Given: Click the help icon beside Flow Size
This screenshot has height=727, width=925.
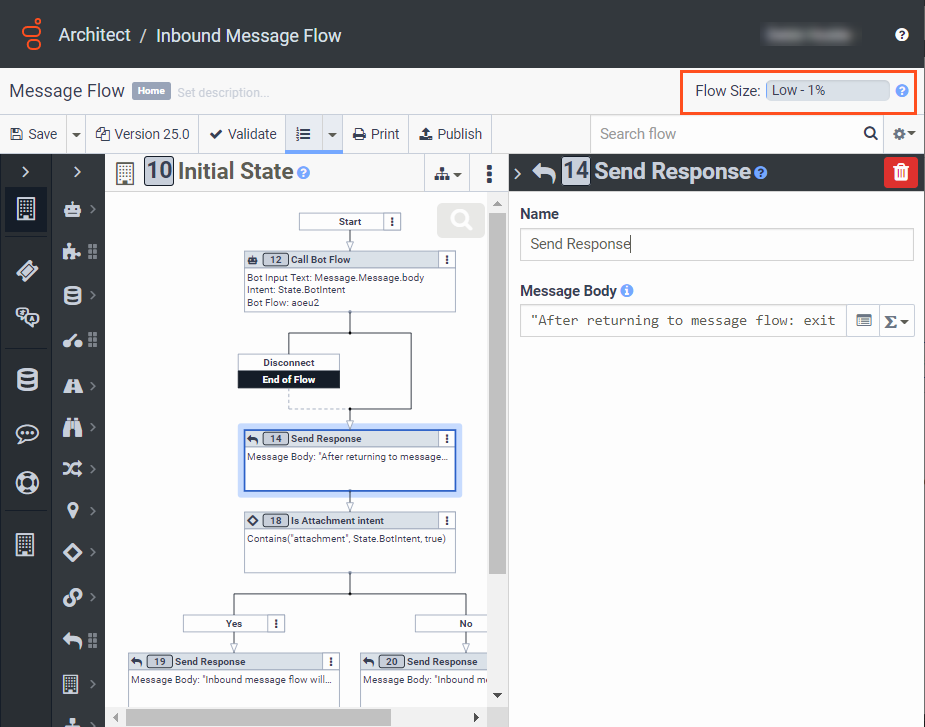Looking at the screenshot, I should 902,91.
